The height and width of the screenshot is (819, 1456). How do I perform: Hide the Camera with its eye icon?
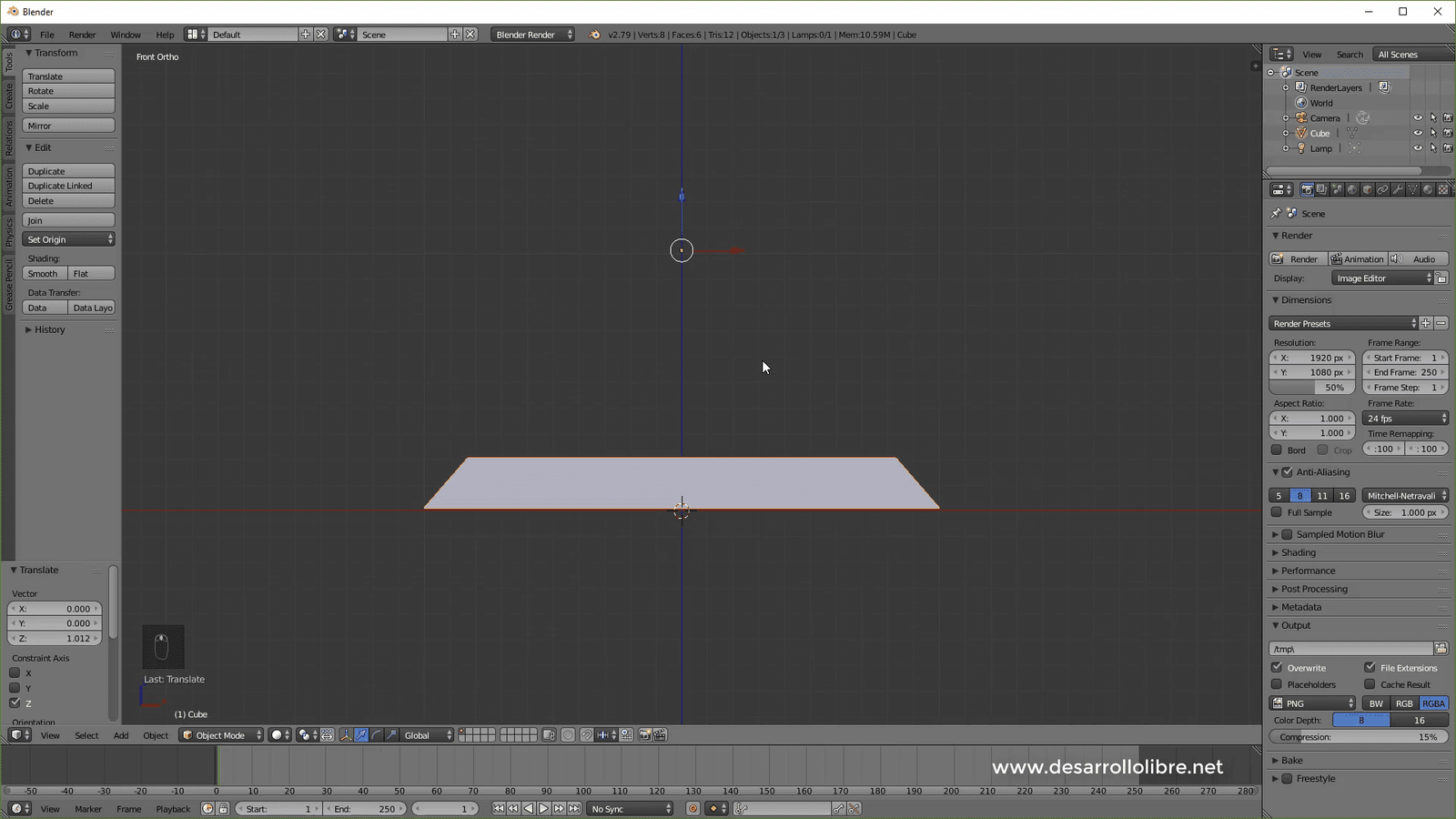coord(1418,117)
